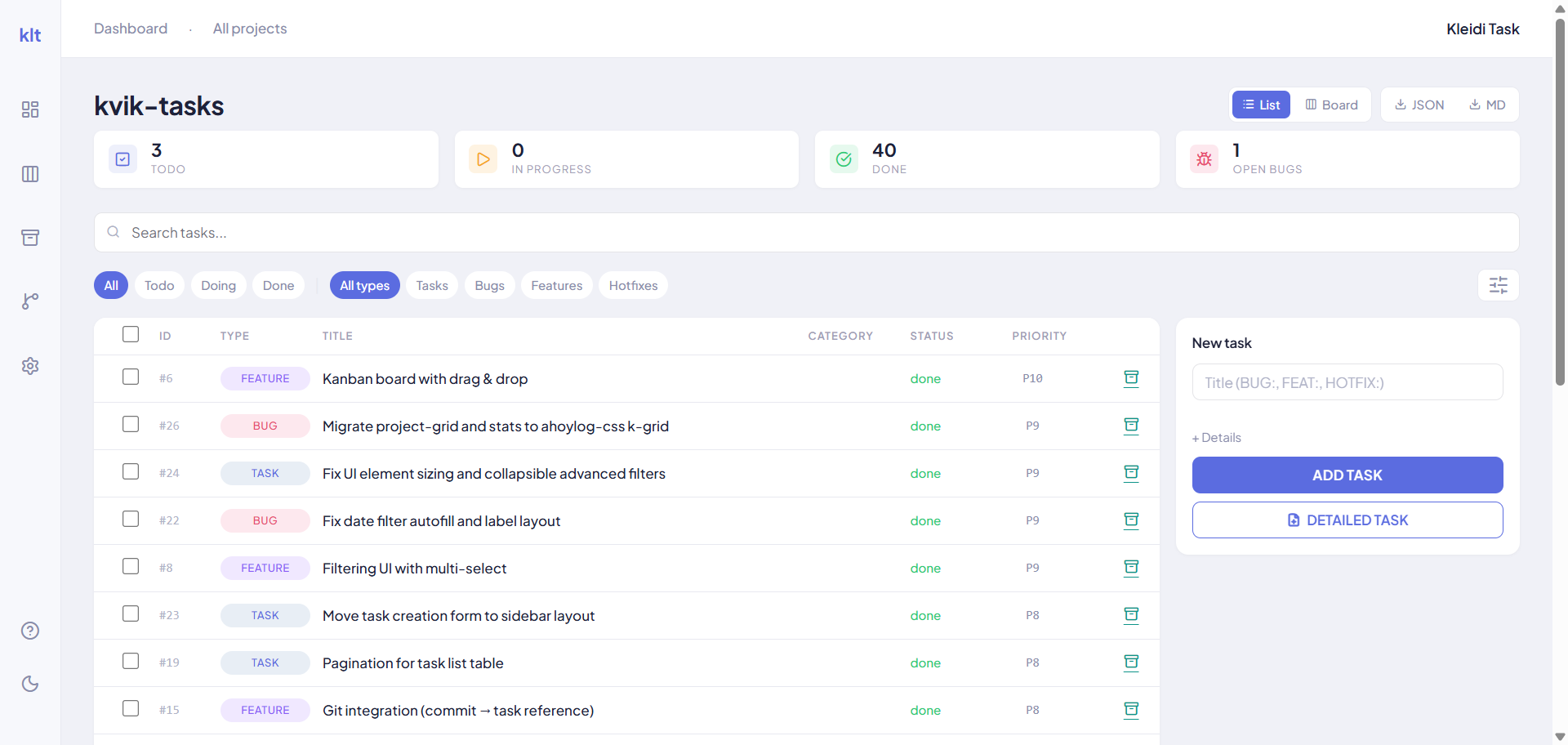The width and height of the screenshot is (1568, 745).
Task: Click the page vertical scrollbar
Action: click(x=1560, y=201)
